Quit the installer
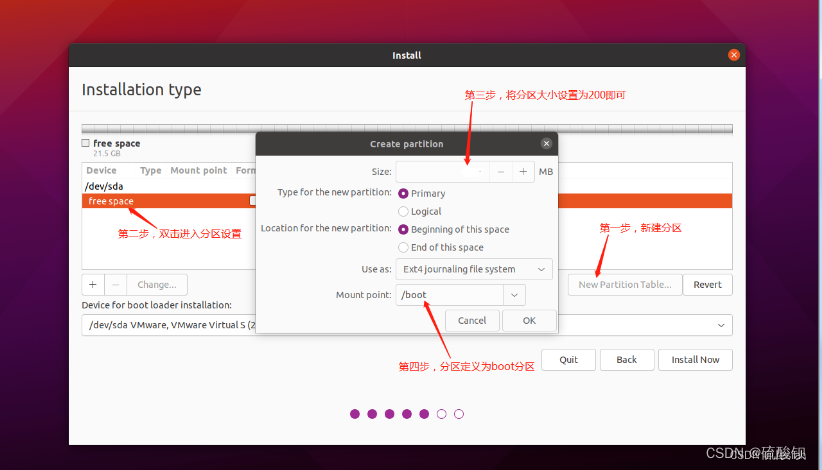Screen dimensions: 822x470 click(x=568, y=360)
